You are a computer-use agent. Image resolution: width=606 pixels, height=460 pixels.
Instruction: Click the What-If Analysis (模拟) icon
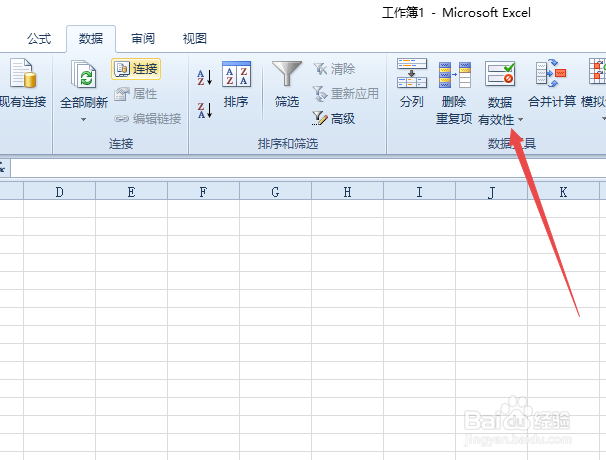click(x=597, y=72)
